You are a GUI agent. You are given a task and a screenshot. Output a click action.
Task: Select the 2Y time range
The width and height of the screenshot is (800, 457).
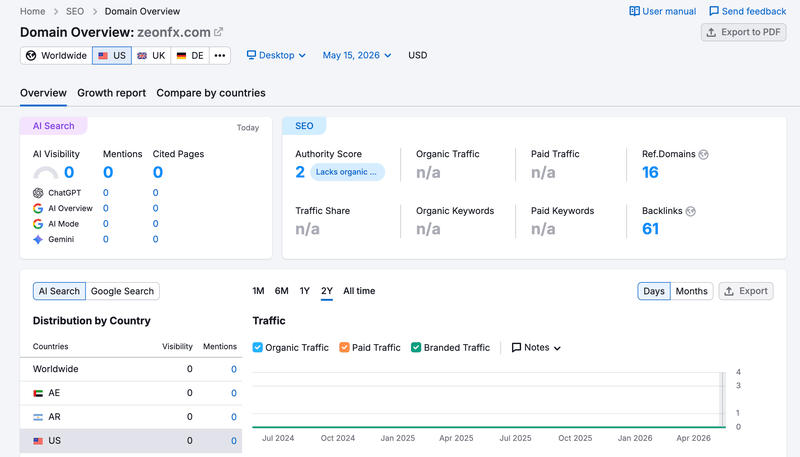click(x=327, y=291)
